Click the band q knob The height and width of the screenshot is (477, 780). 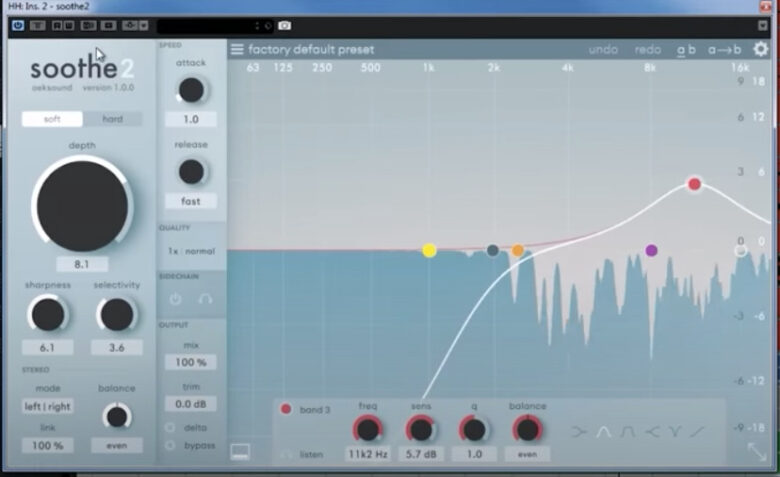click(474, 429)
